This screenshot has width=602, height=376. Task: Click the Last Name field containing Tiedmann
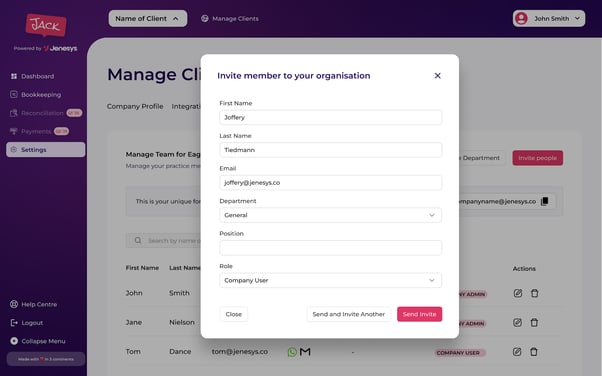[x=331, y=150]
